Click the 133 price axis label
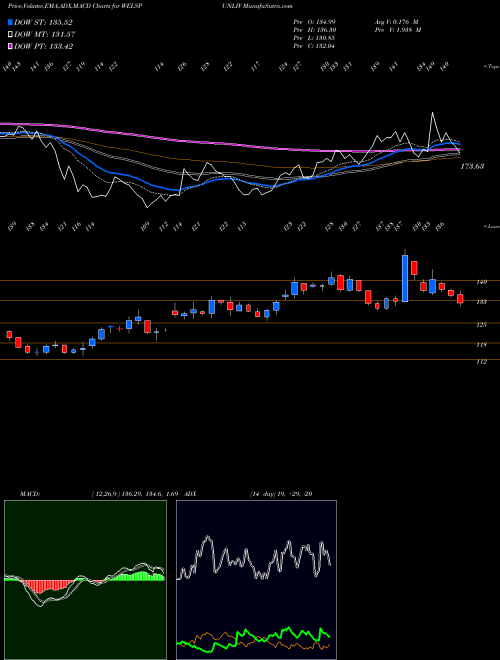Image resolution: width=500 pixels, height=660 pixels. (481, 302)
